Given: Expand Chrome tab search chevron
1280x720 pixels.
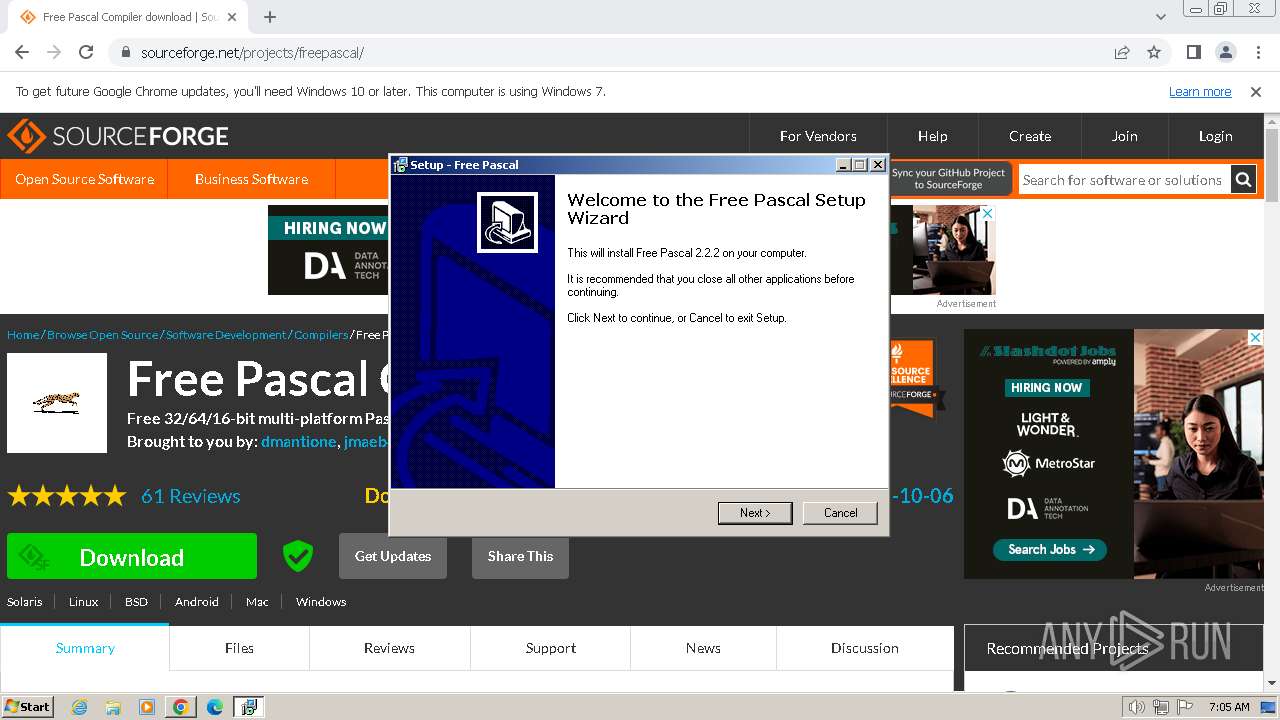Looking at the screenshot, I should [1160, 17].
